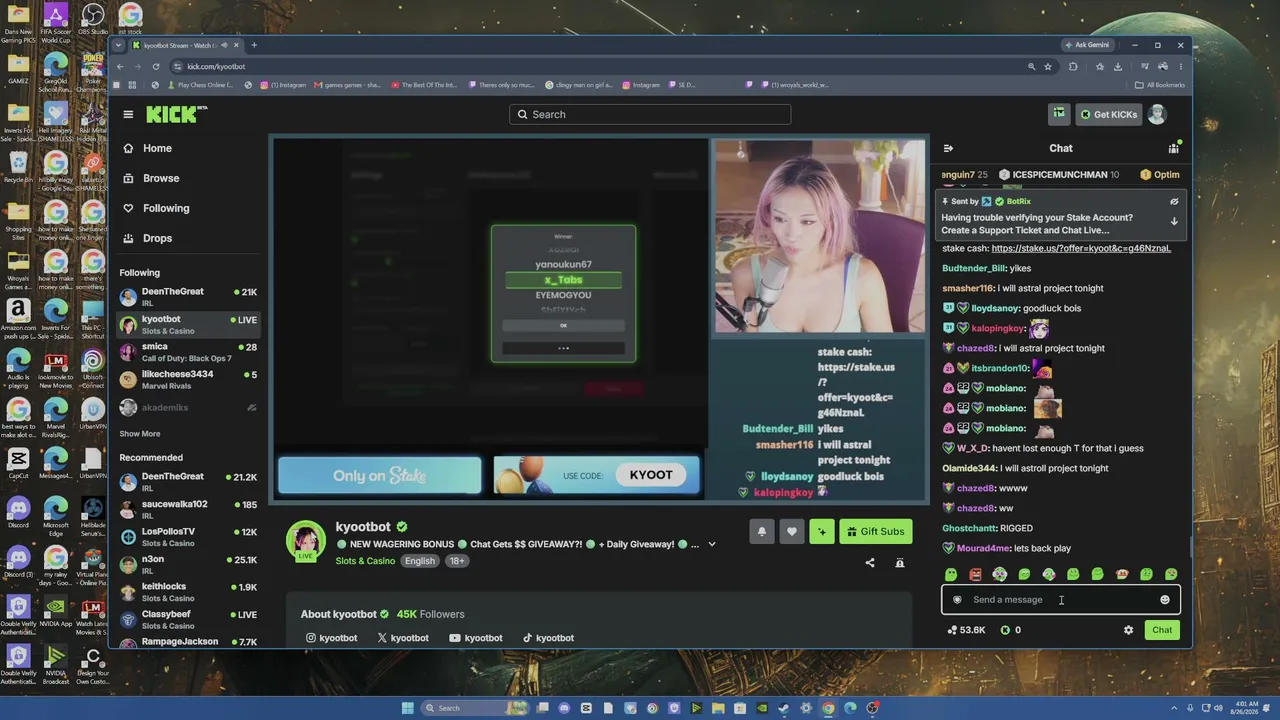Click the kick.com/kyootbot address bar
1280x720 pixels.
point(600,67)
